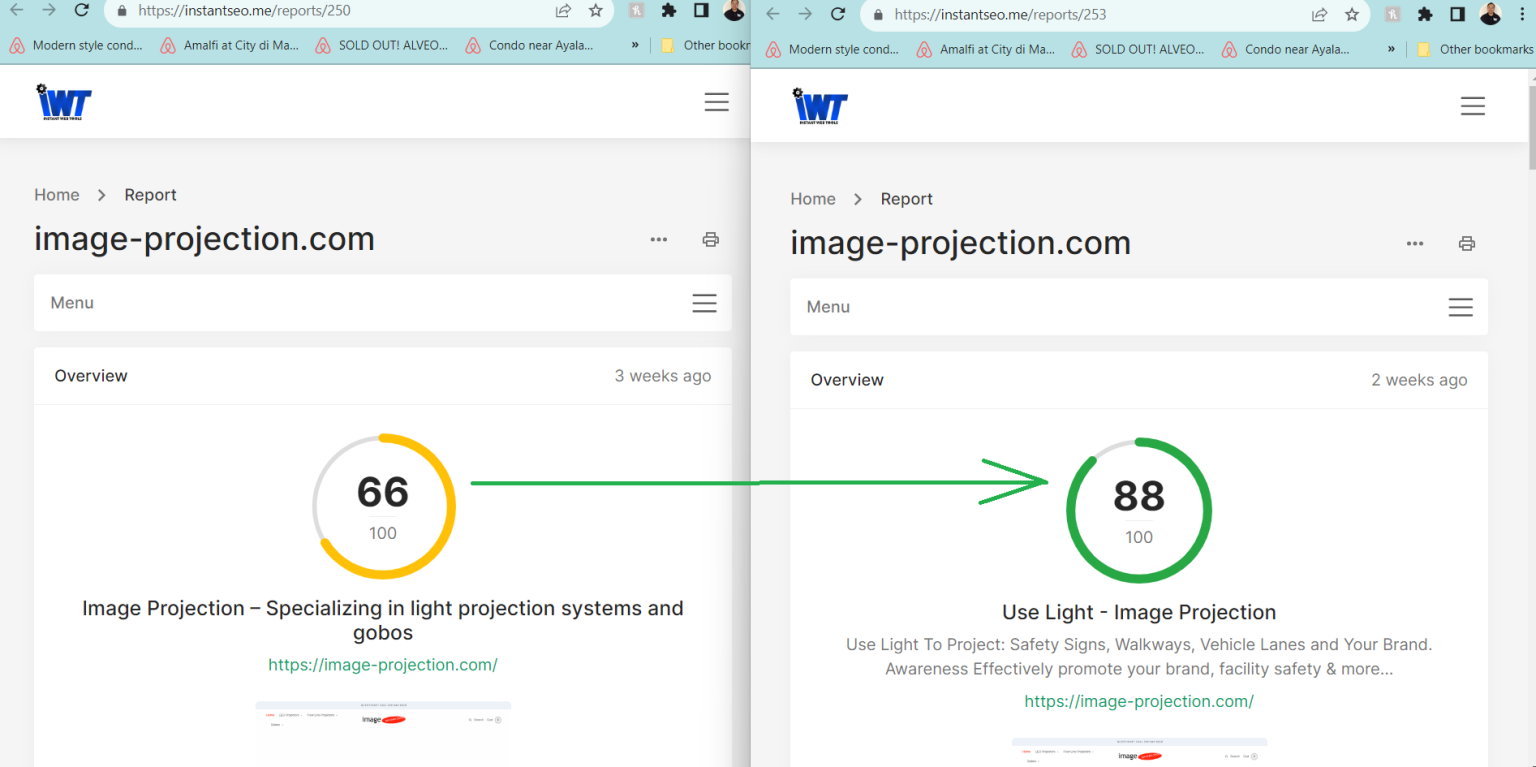Click the print icon in the right report

[x=1466, y=243]
